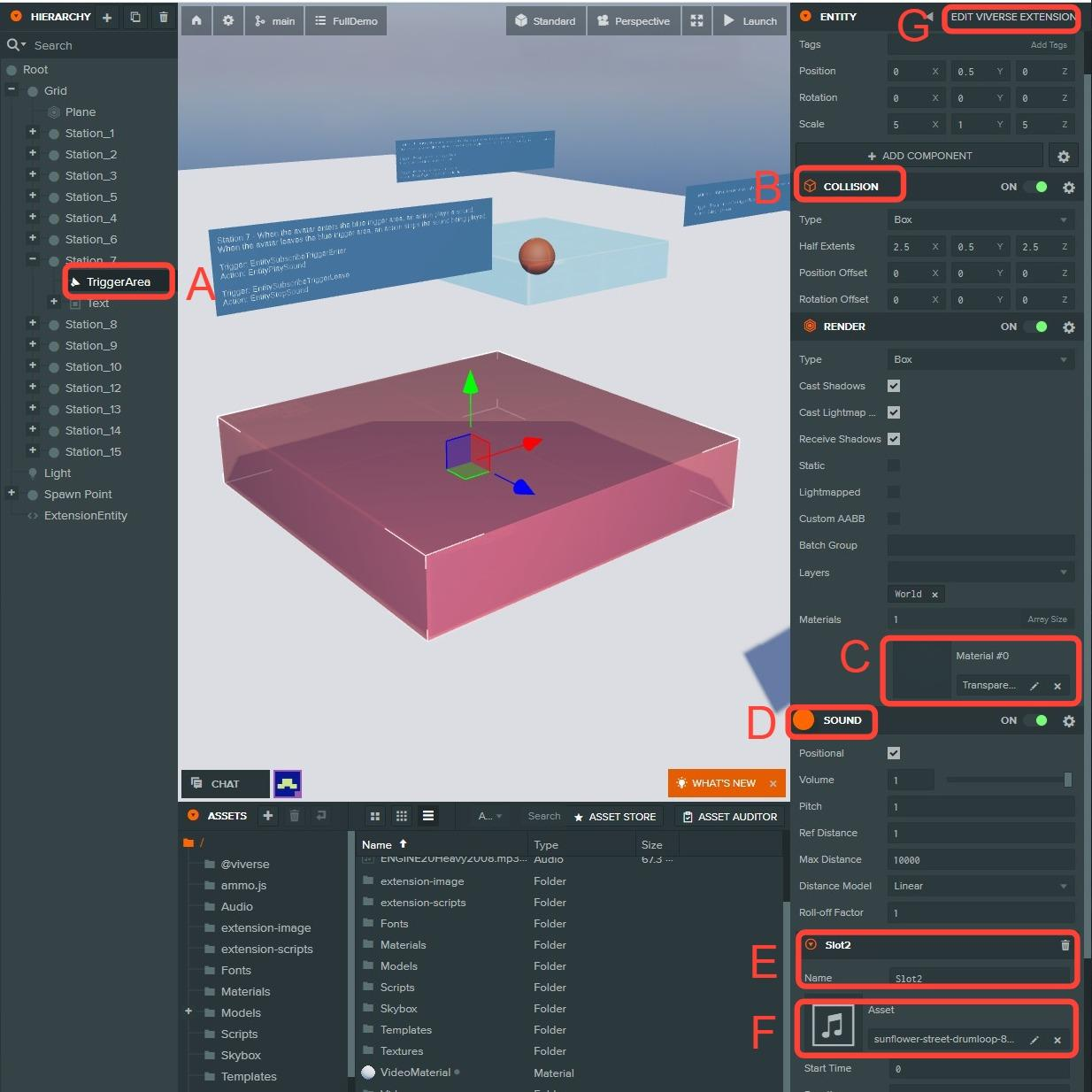Toggle fullscreen viewport icon
1092x1092 pixels.
[697, 20]
